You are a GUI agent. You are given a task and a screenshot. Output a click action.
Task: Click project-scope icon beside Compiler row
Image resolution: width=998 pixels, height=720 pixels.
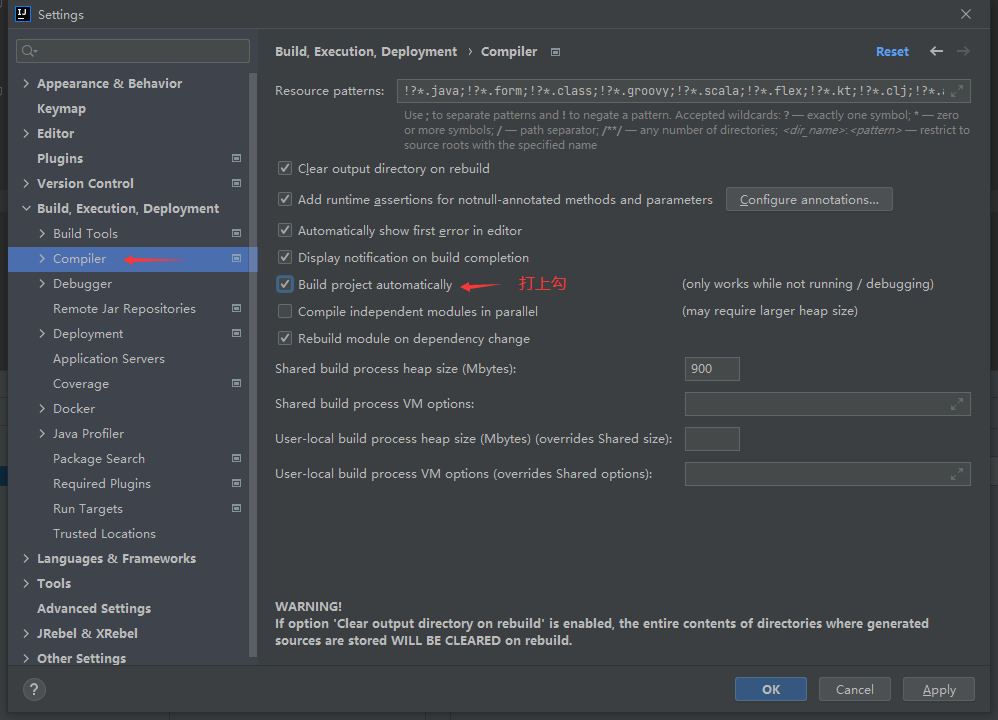236,258
